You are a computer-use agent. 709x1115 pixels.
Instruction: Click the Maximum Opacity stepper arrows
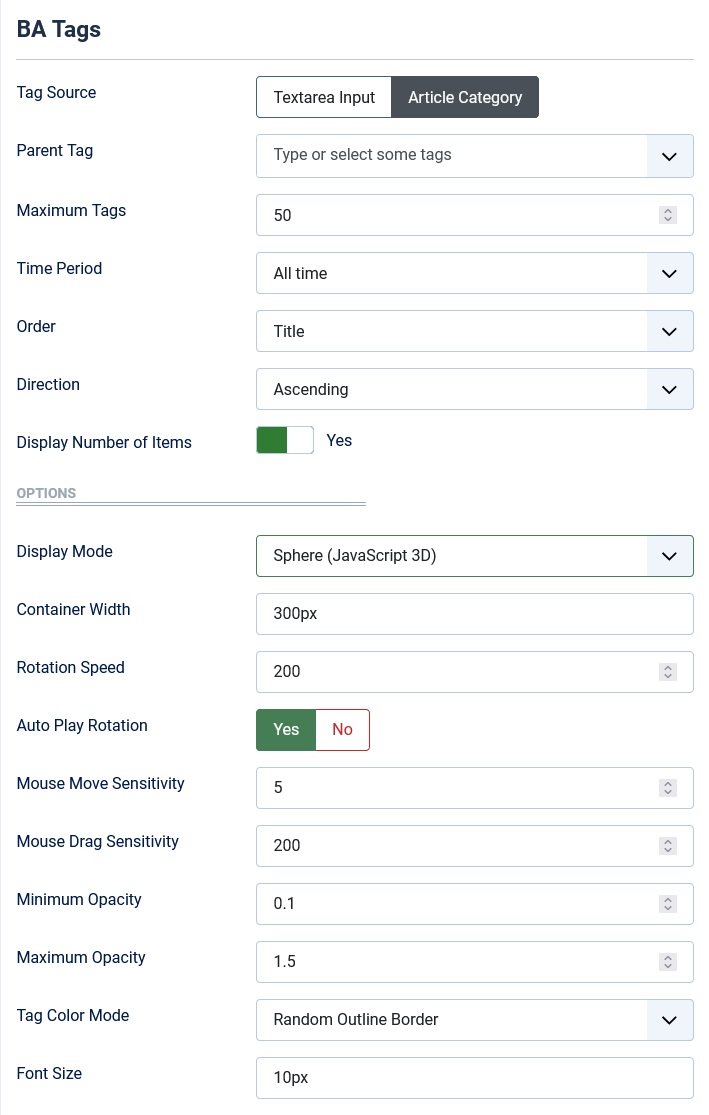668,961
